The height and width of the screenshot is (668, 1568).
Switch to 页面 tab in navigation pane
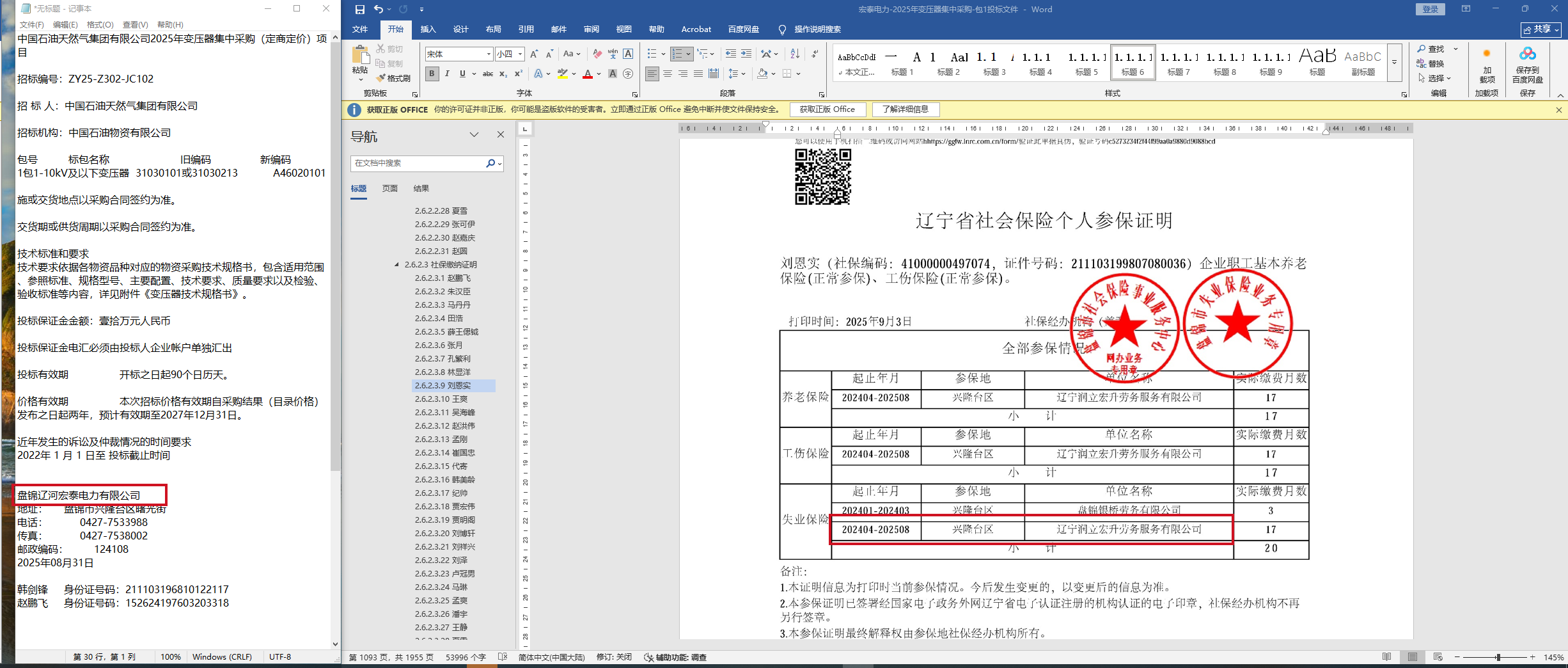click(389, 189)
